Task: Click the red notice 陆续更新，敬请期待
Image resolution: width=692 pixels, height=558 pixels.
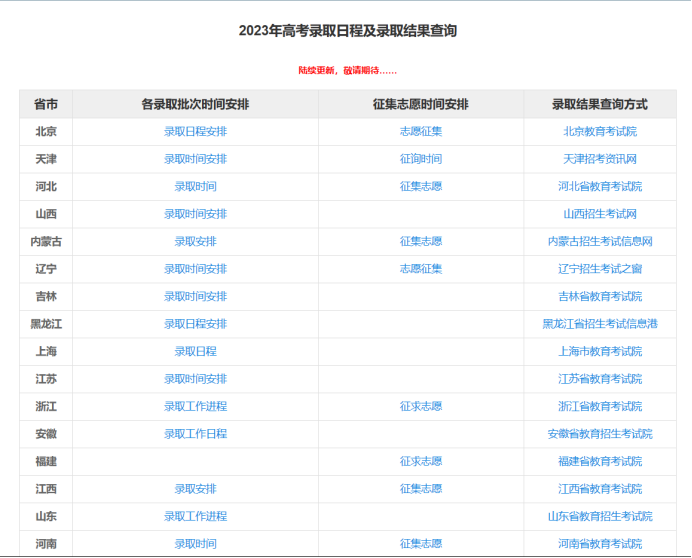Action: click(x=348, y=71)
